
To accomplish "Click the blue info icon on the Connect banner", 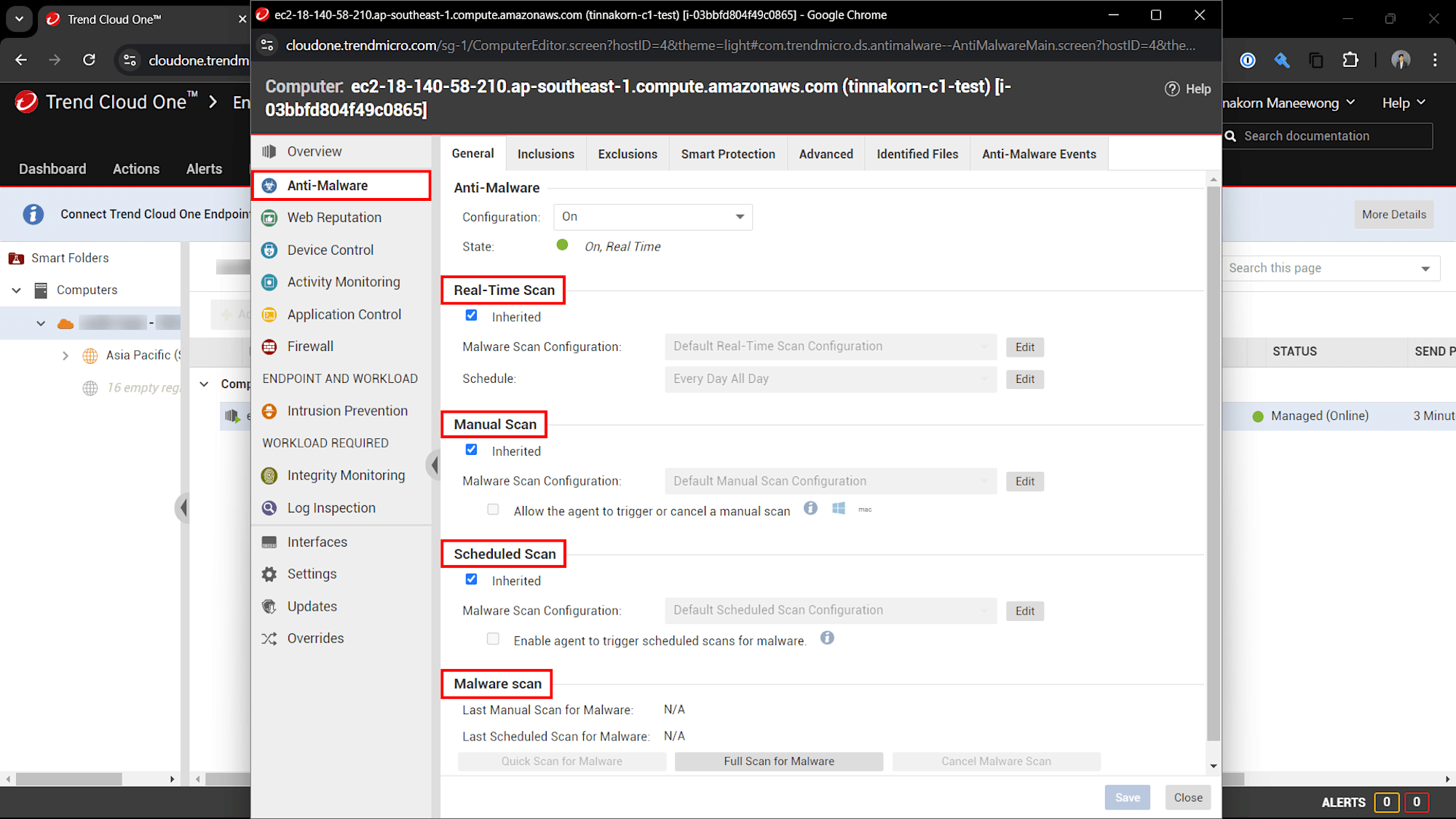I will click(x=33, y=214).
